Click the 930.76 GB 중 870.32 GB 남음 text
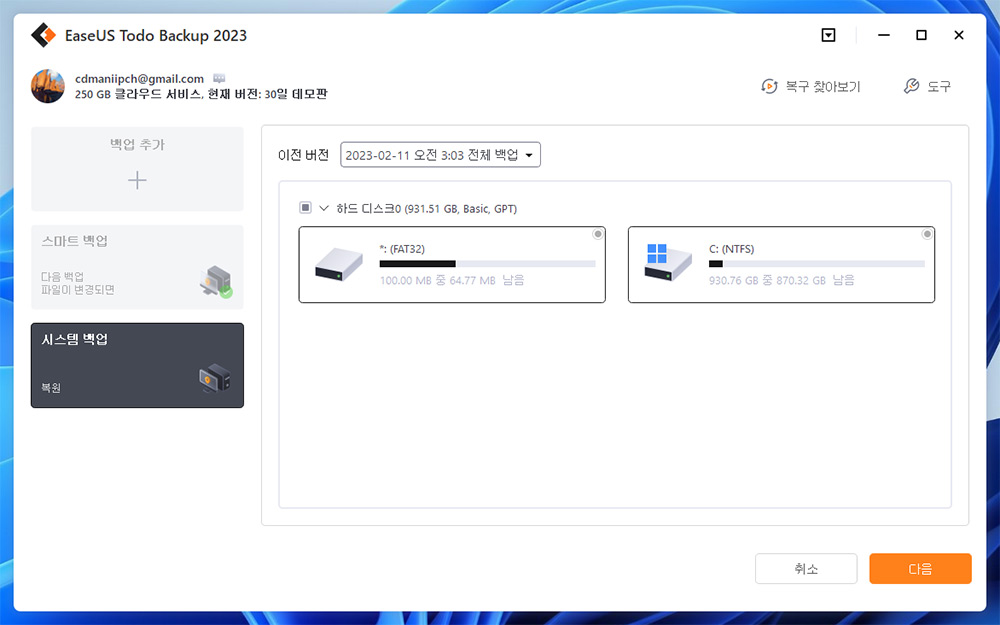Image resolution: width=1000 pixels, height=625 pixels. [x=781, y=280]
